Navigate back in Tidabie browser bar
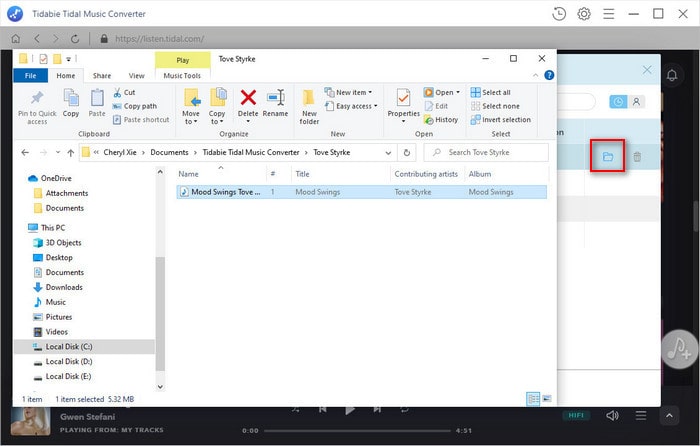Viewport: 700px width, 446px height. click(37, 39)
